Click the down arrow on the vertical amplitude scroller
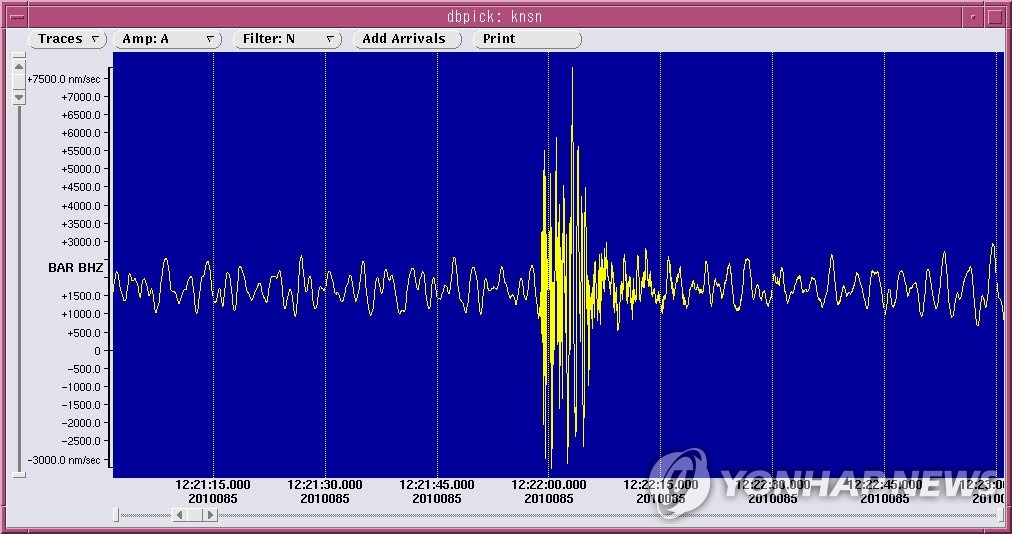 pos(18,97)
